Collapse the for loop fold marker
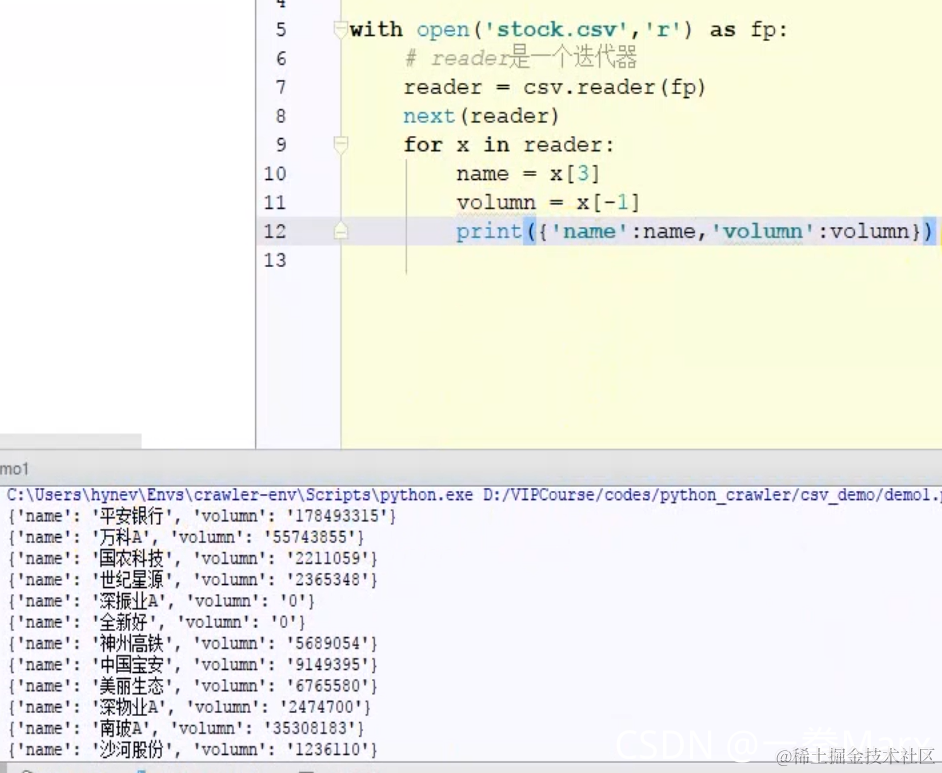 pos(341,145)
